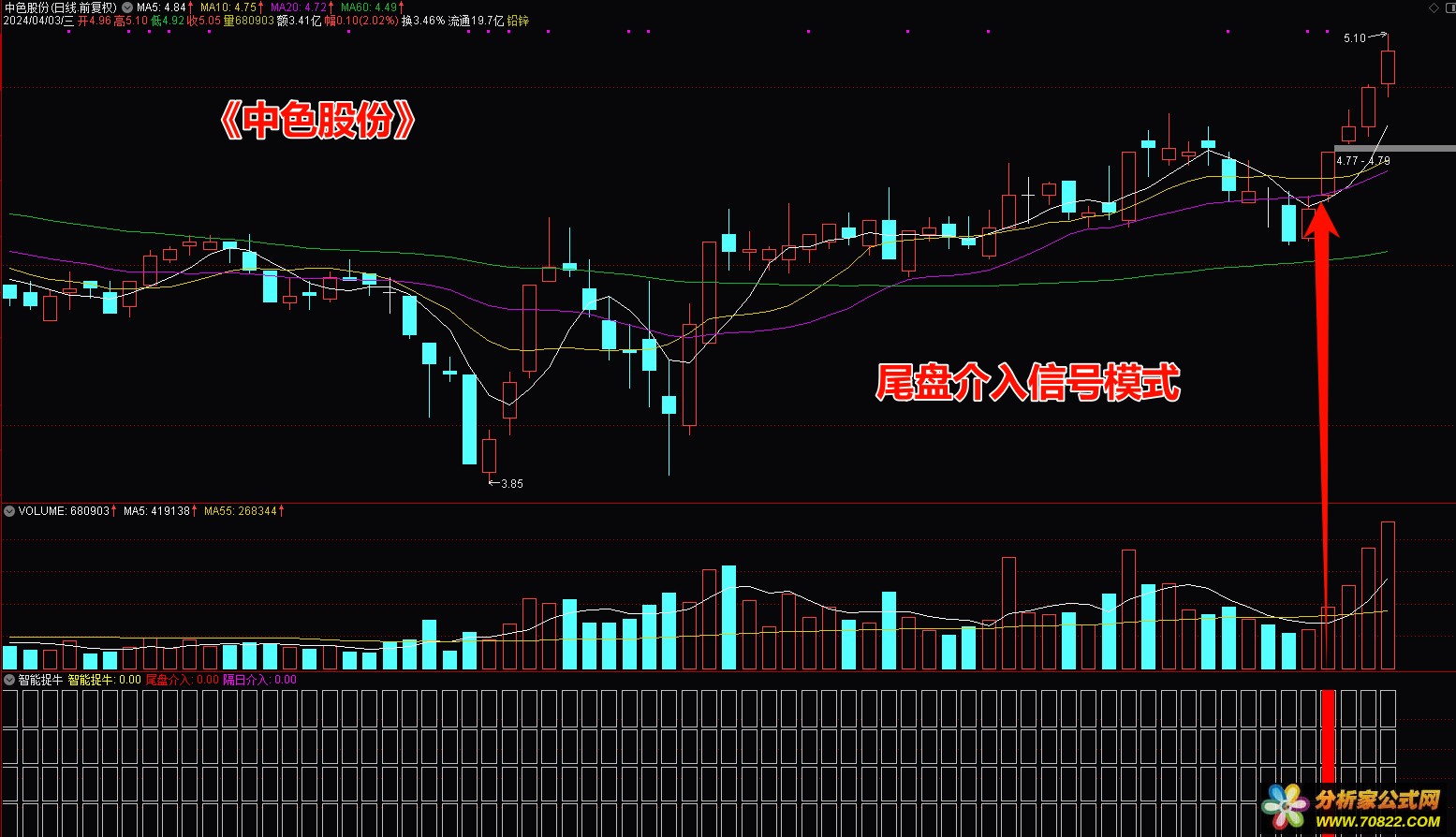Click the close price 收5.05

click(204, 21)
